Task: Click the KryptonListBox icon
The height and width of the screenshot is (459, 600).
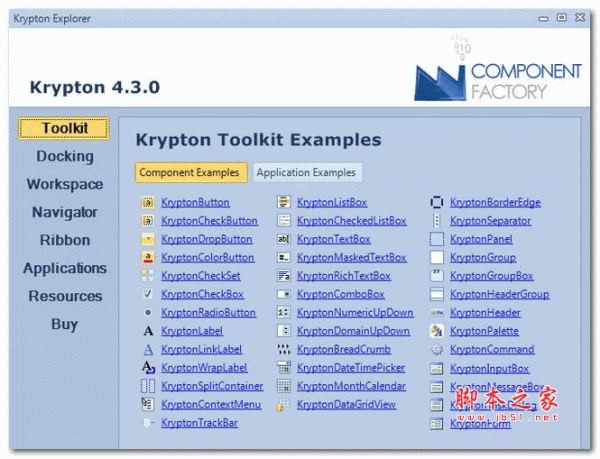Action: pyautogui.click(x=284, y=202)
